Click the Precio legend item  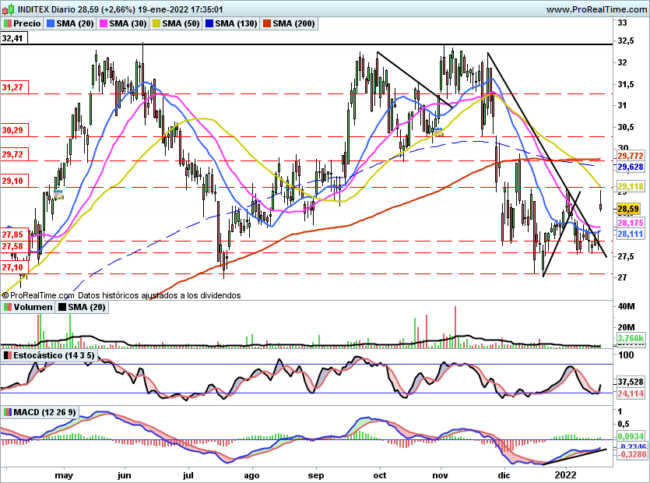click(x=23, y=24)
